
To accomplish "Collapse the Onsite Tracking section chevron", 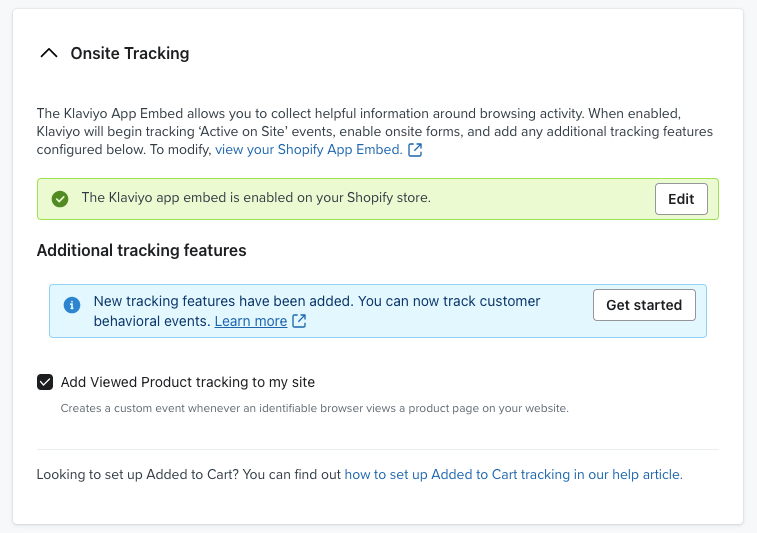I will (x=48, y=54).
